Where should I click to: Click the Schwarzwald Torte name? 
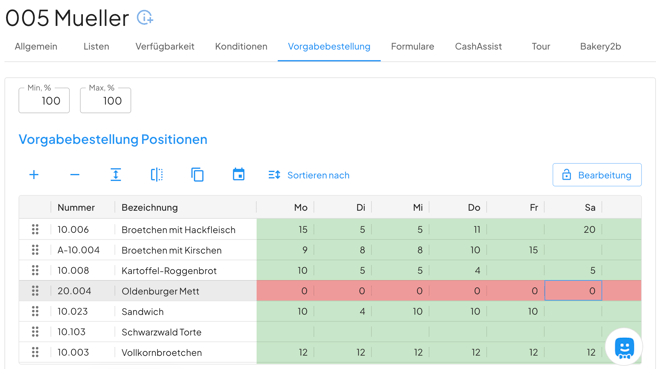tap(161, 332)
